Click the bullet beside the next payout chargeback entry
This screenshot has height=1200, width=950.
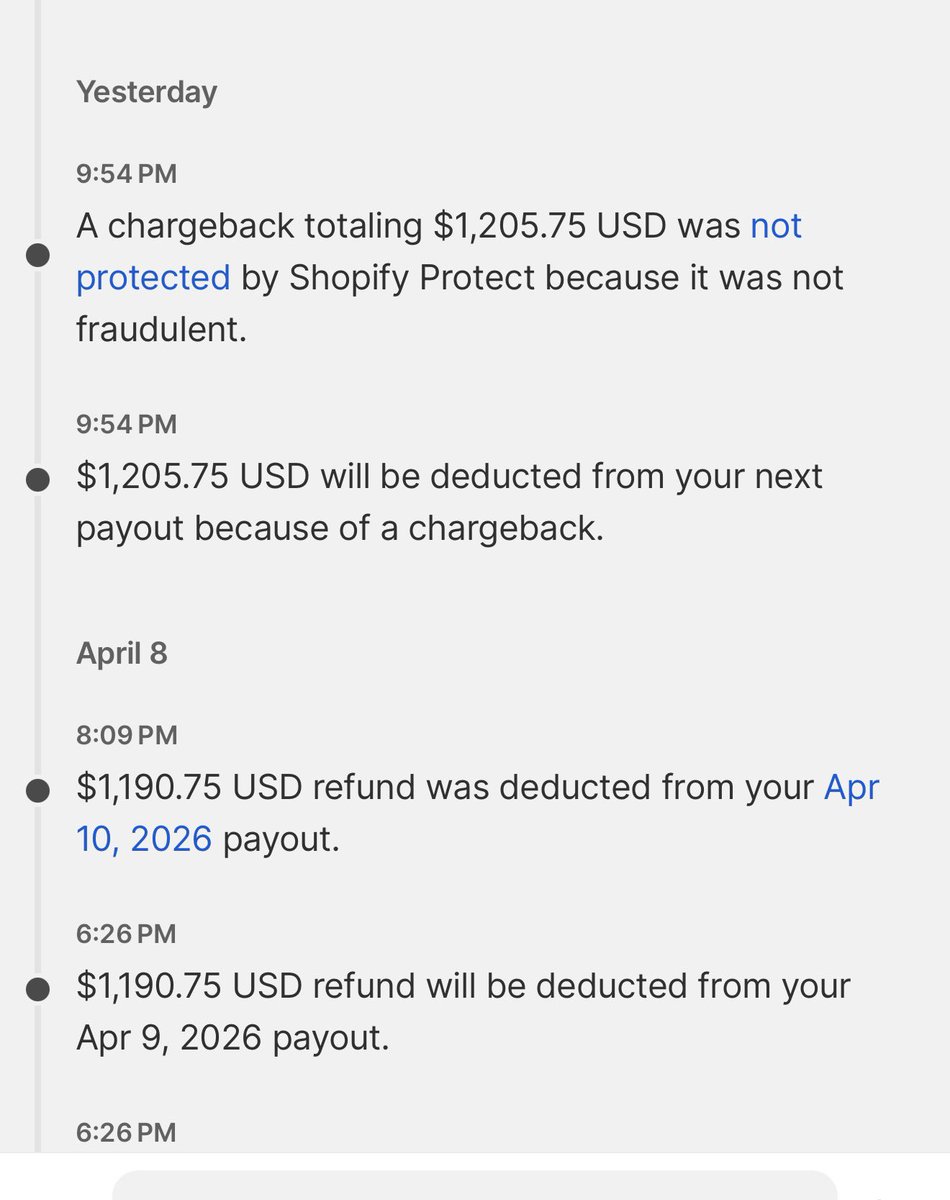tap(38, 480)
